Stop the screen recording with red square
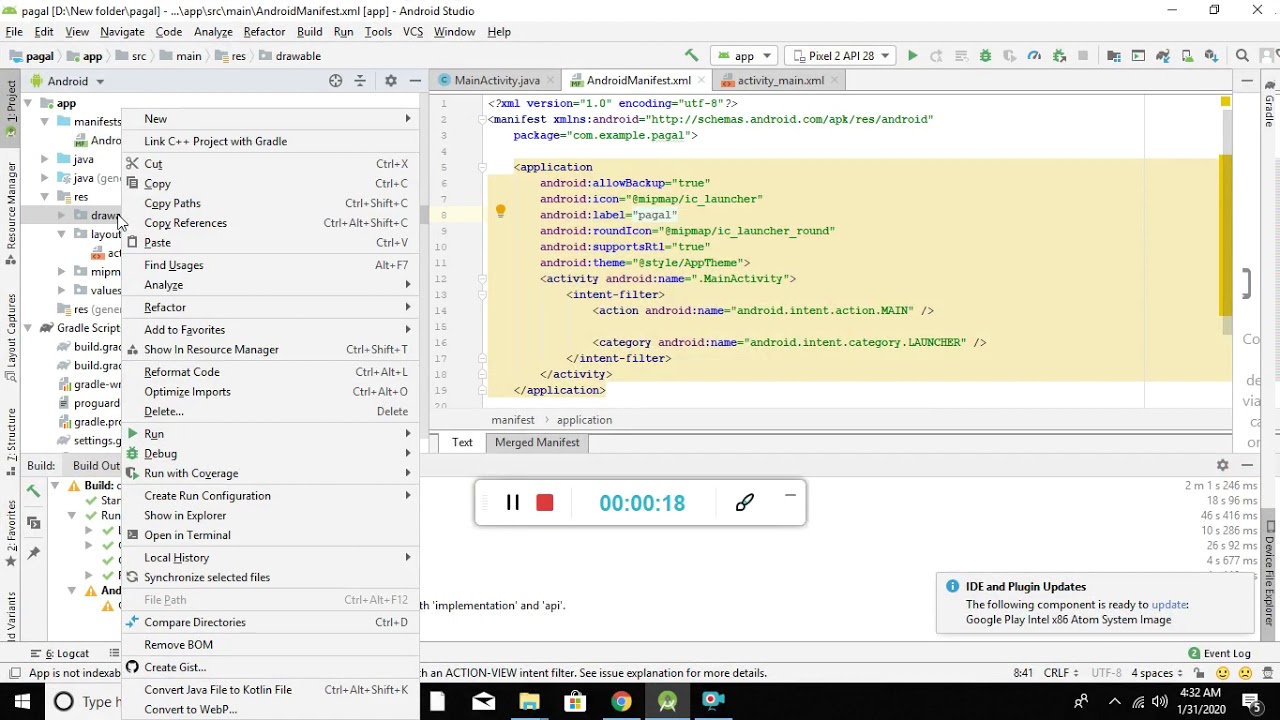This screenshot has width=1280, height=720. (x=545, y=503)
